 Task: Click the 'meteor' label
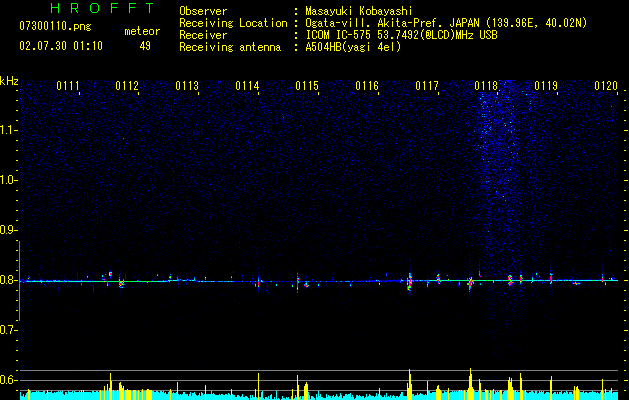(x=142, y=32)
